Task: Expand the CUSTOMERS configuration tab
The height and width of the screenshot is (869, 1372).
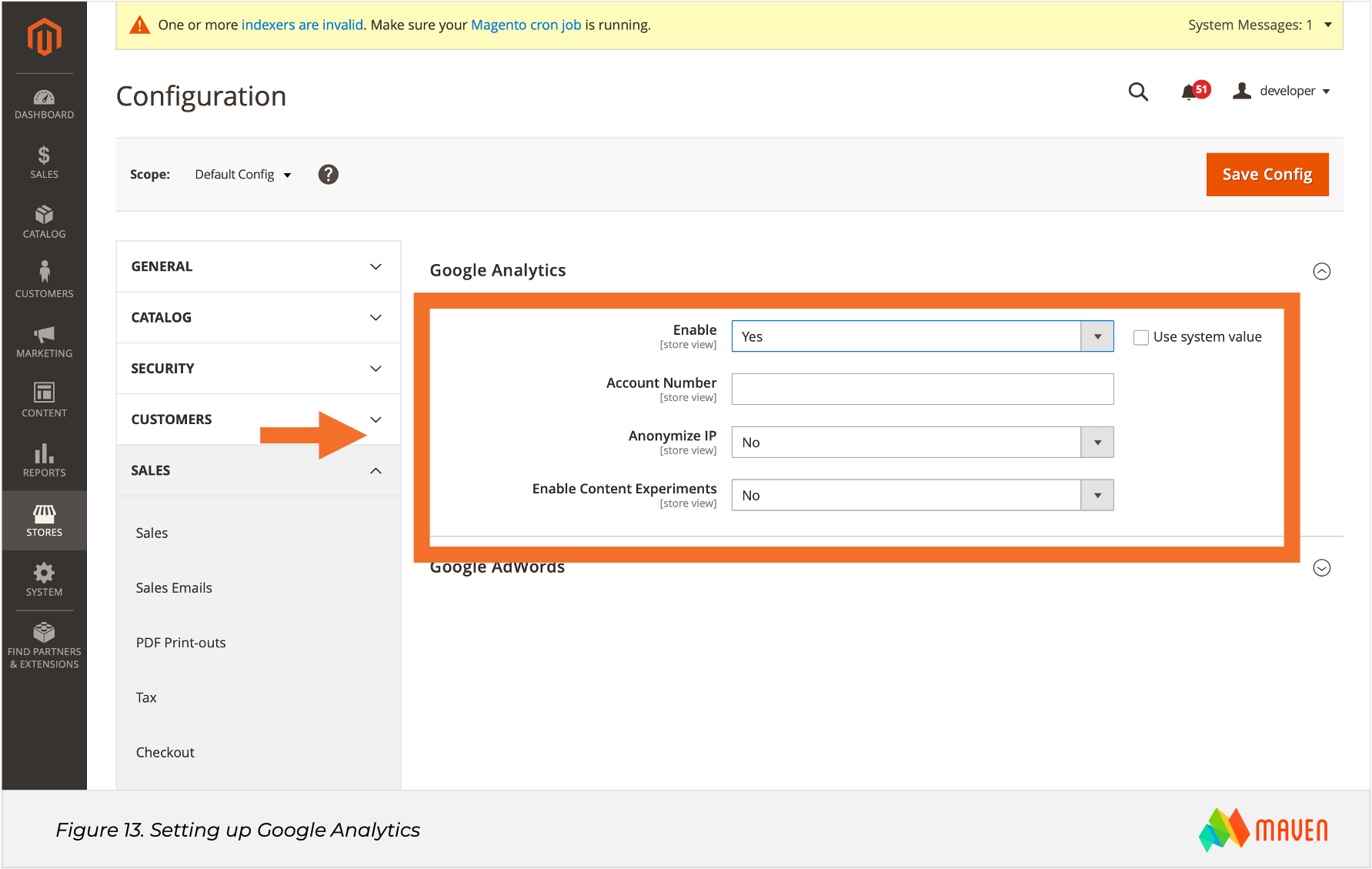Action: pyautogui.click(x=259, y=419)
